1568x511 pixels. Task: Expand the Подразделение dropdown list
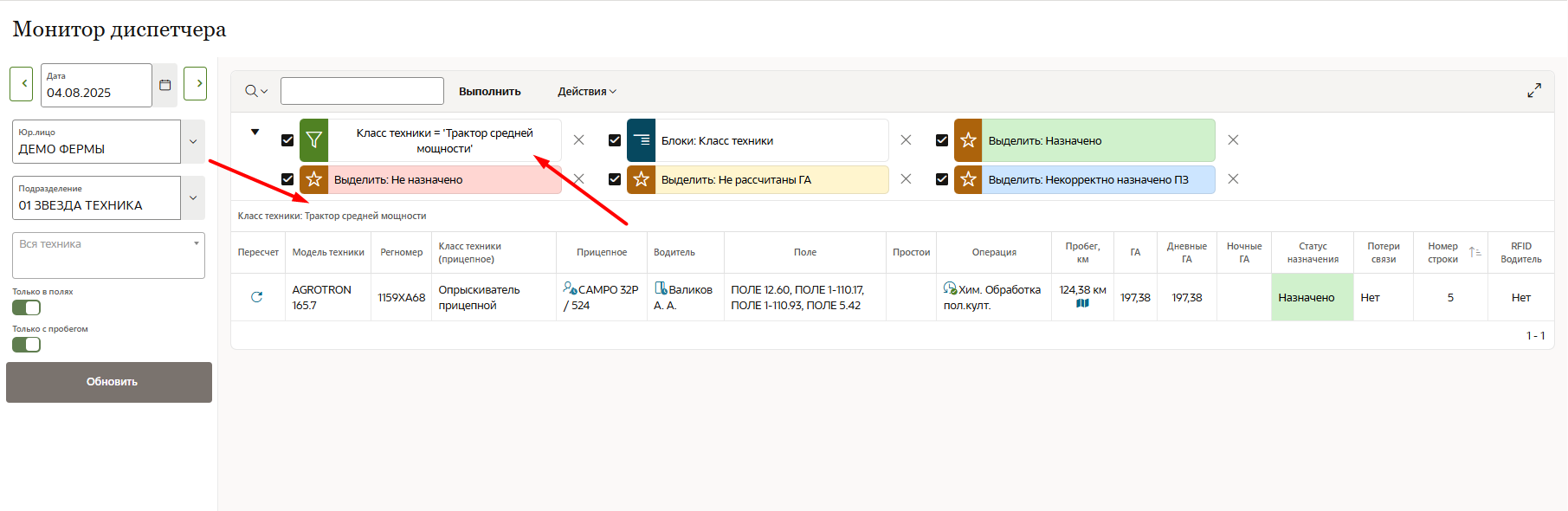pyautogui.click(x=193, y=198)
